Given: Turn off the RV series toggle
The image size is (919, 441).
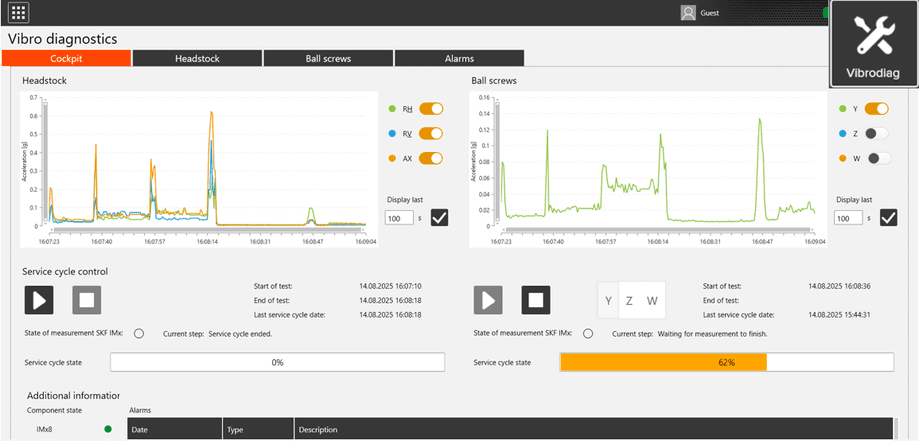Looking at the screenshot, I should [431, 133].
